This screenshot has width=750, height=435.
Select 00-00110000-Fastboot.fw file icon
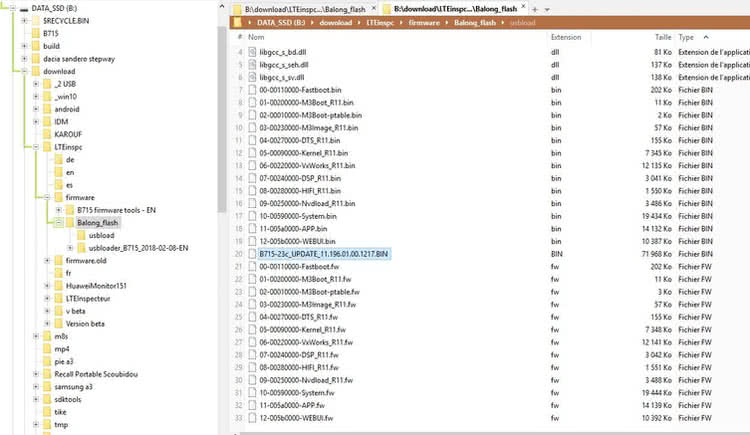[x=252, y=267]
